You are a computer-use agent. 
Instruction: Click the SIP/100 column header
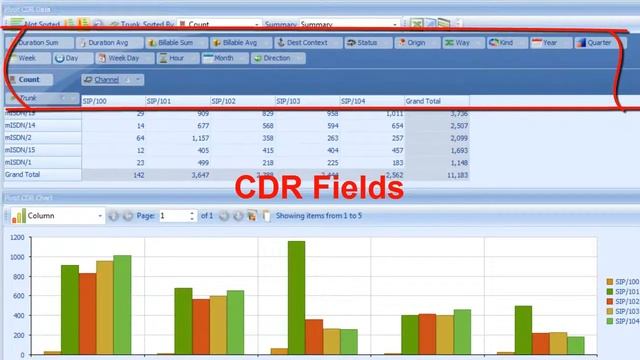point(113,101)
